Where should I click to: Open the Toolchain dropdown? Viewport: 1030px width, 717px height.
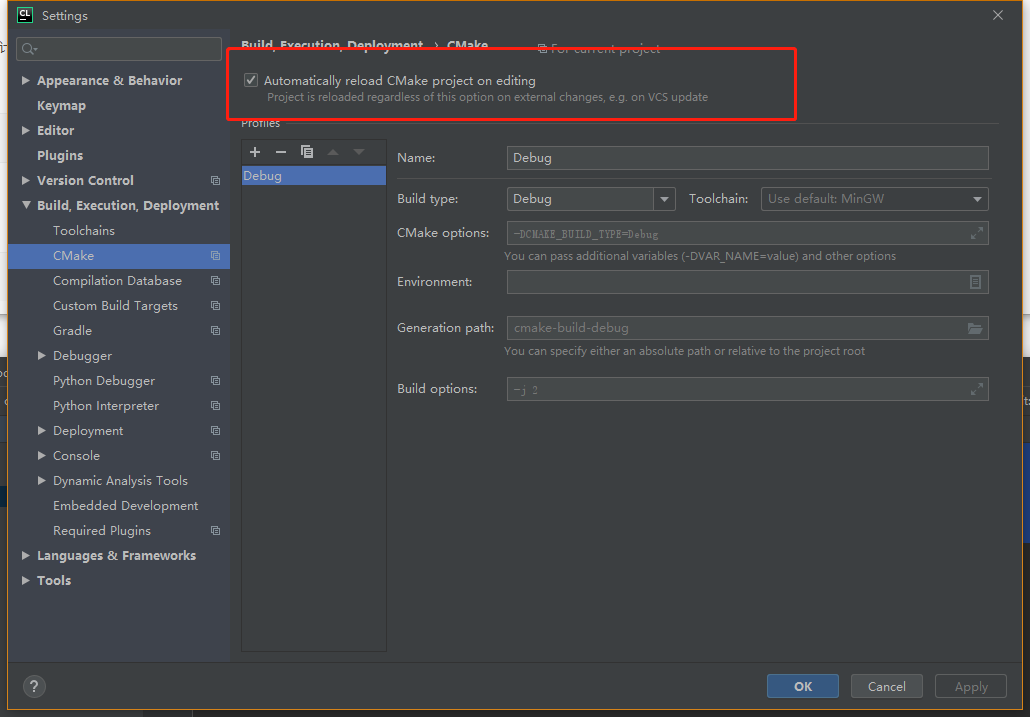[977, 198]
